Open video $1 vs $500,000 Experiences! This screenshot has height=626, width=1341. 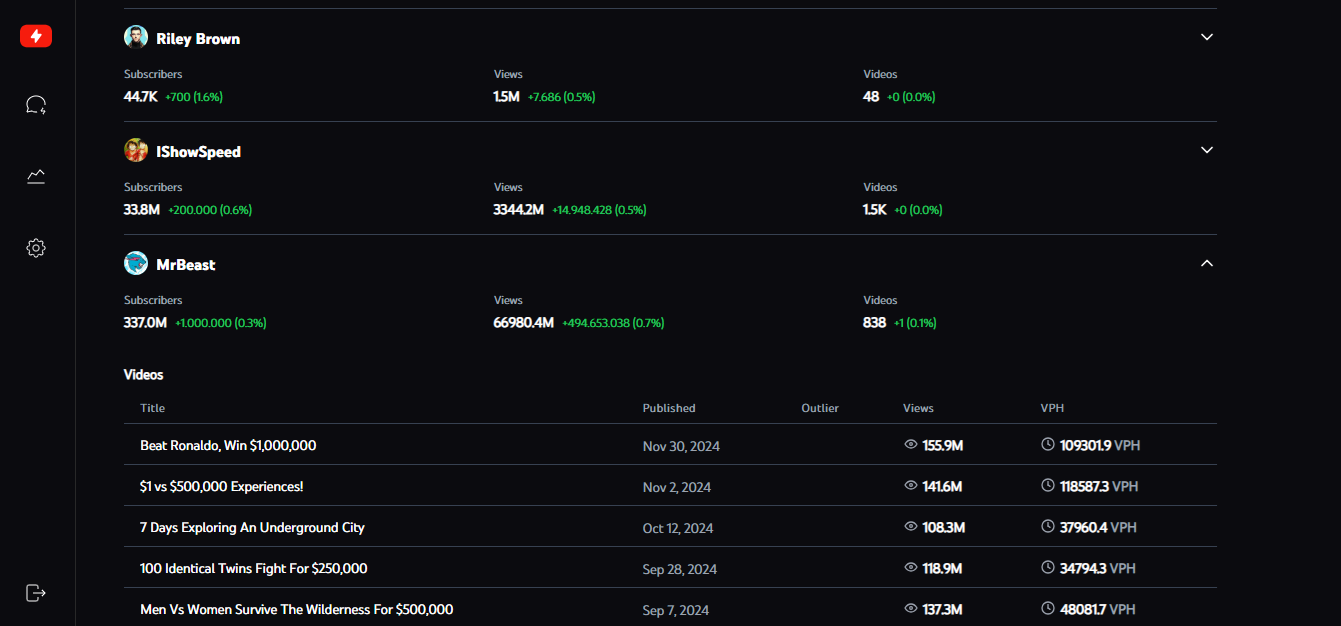[222, 486]
